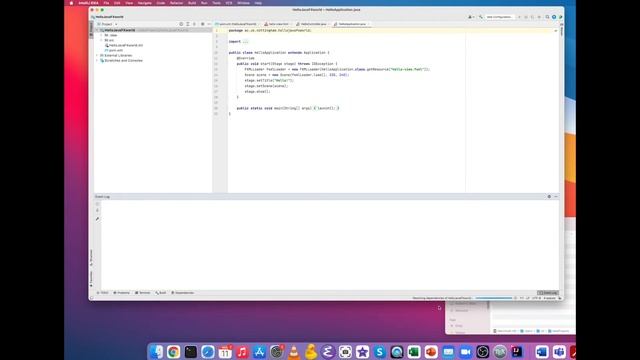
Task: Switch to the hello-view.fxml editor tab
Action: 278,24
